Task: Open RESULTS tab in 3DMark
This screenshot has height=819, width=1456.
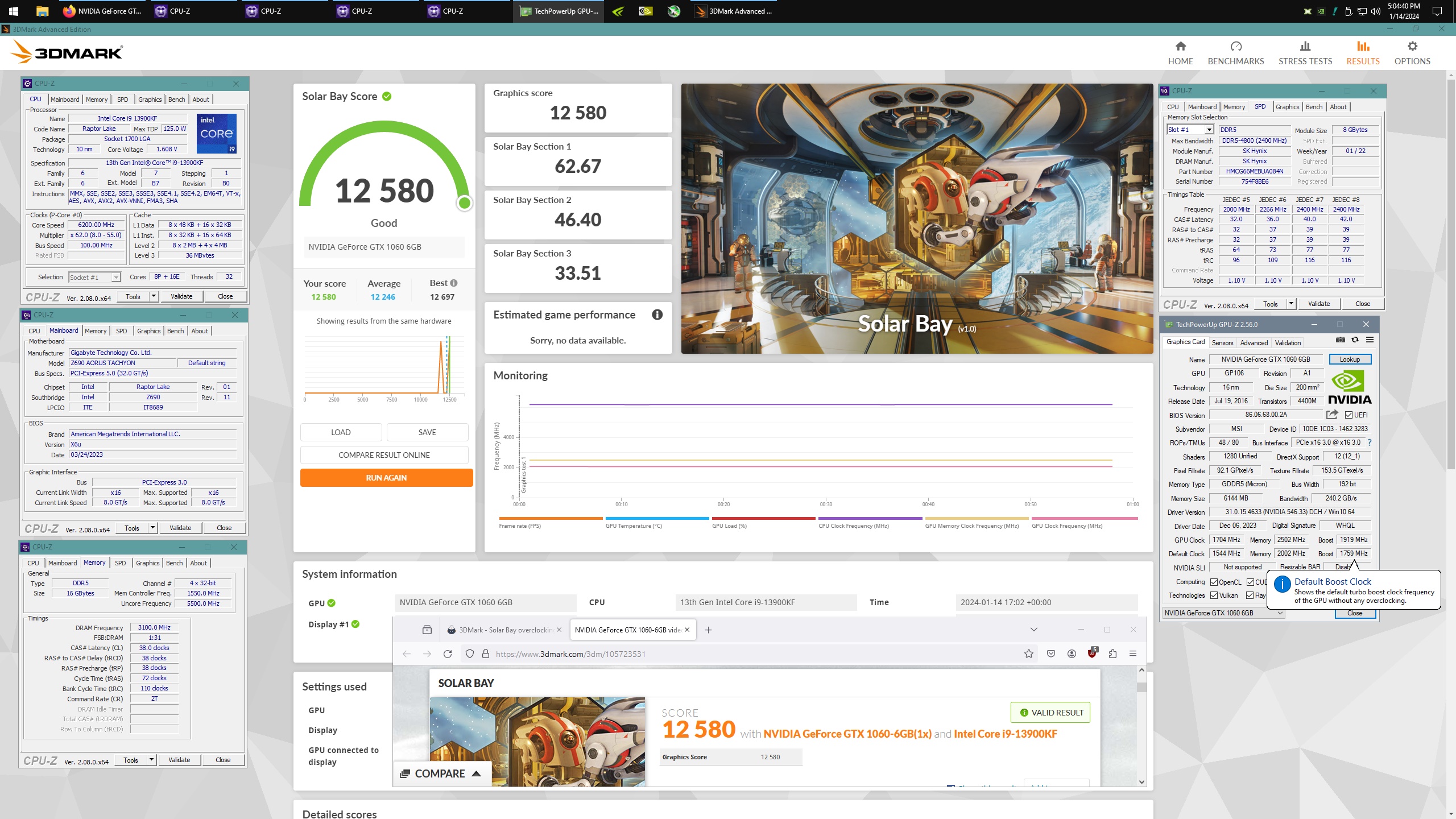Action: coord(1363,53)
